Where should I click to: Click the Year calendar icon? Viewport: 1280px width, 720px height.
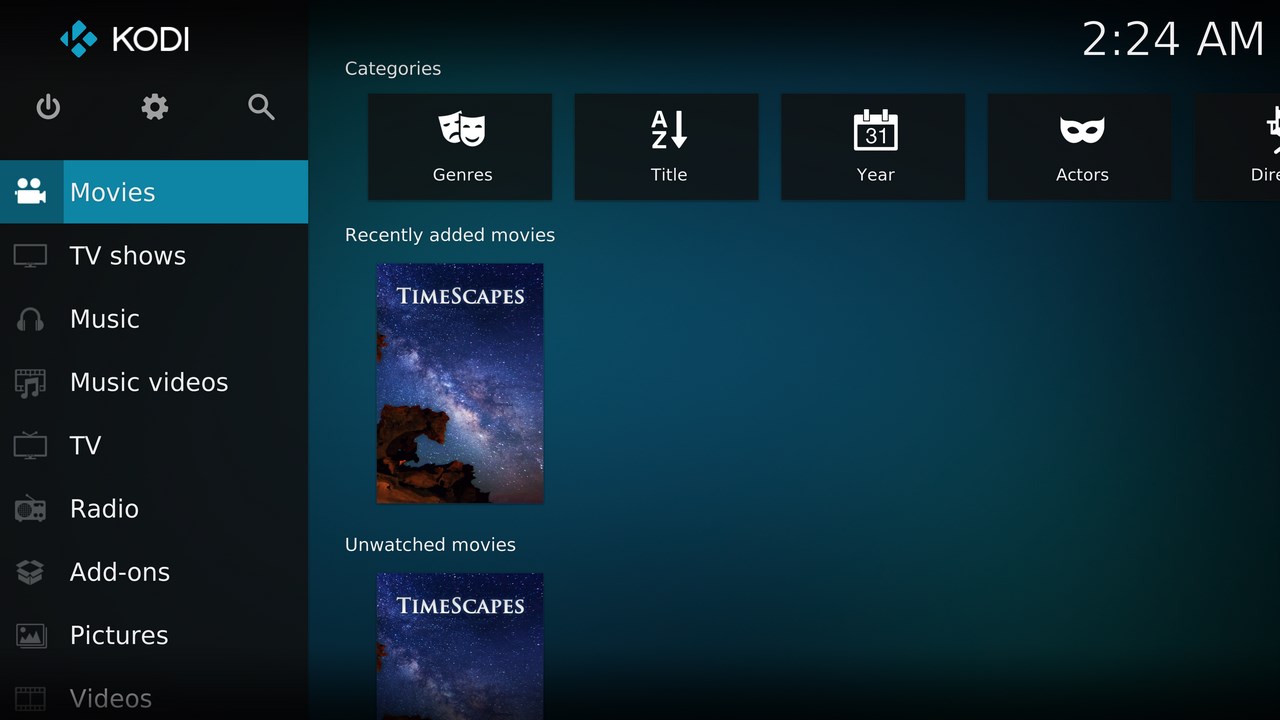pyautogui.click(x=876, y=130)
